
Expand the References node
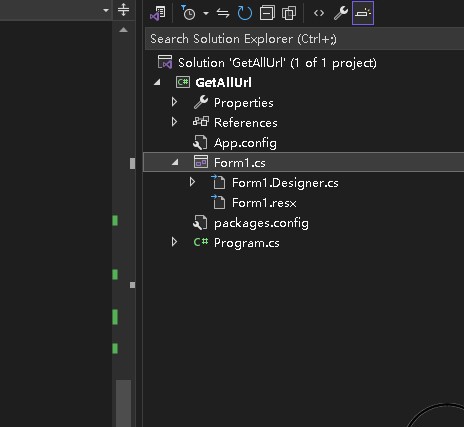[174, 122]
